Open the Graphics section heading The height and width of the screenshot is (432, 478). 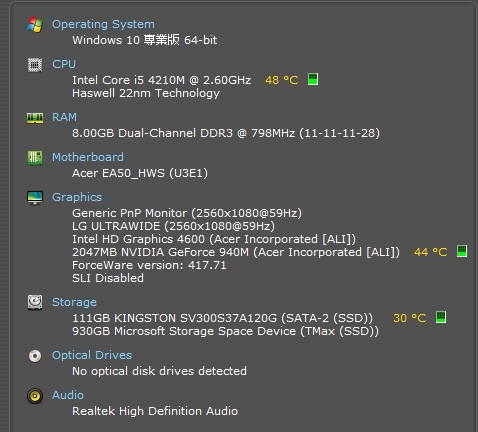click(77, 197)
